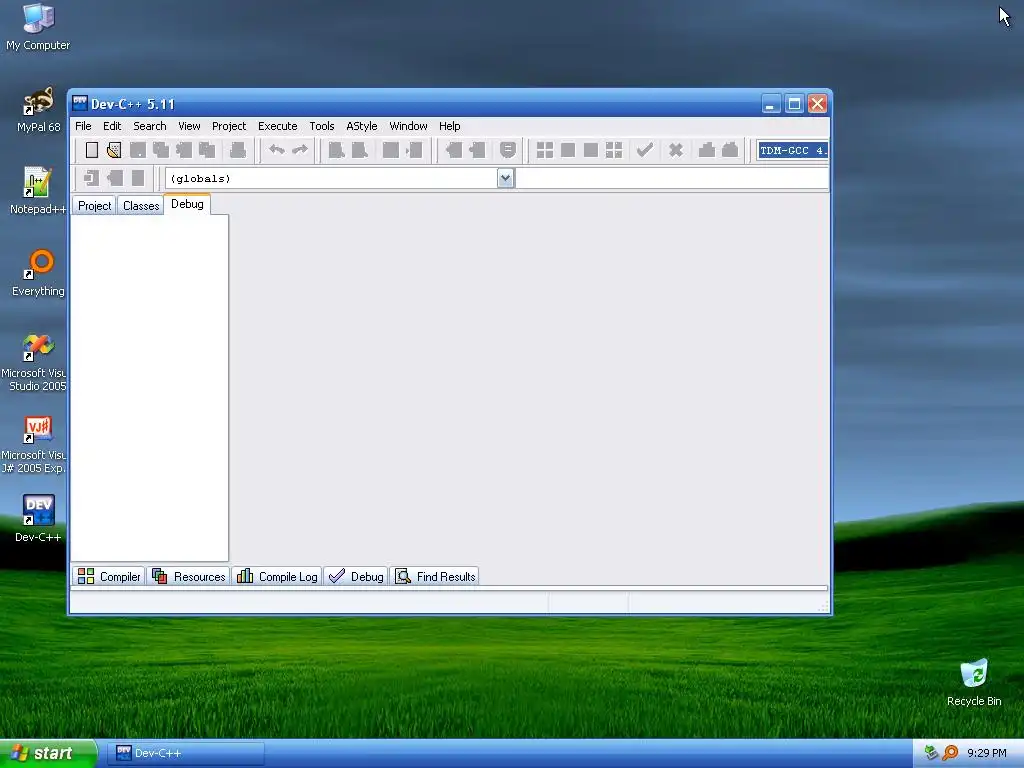Image resolution: width=1024 pixels, height=768 pixels.
Task: Select the Dev-C++ desktop shortcut
Action: pyautogui.click(x=38, y=519)
